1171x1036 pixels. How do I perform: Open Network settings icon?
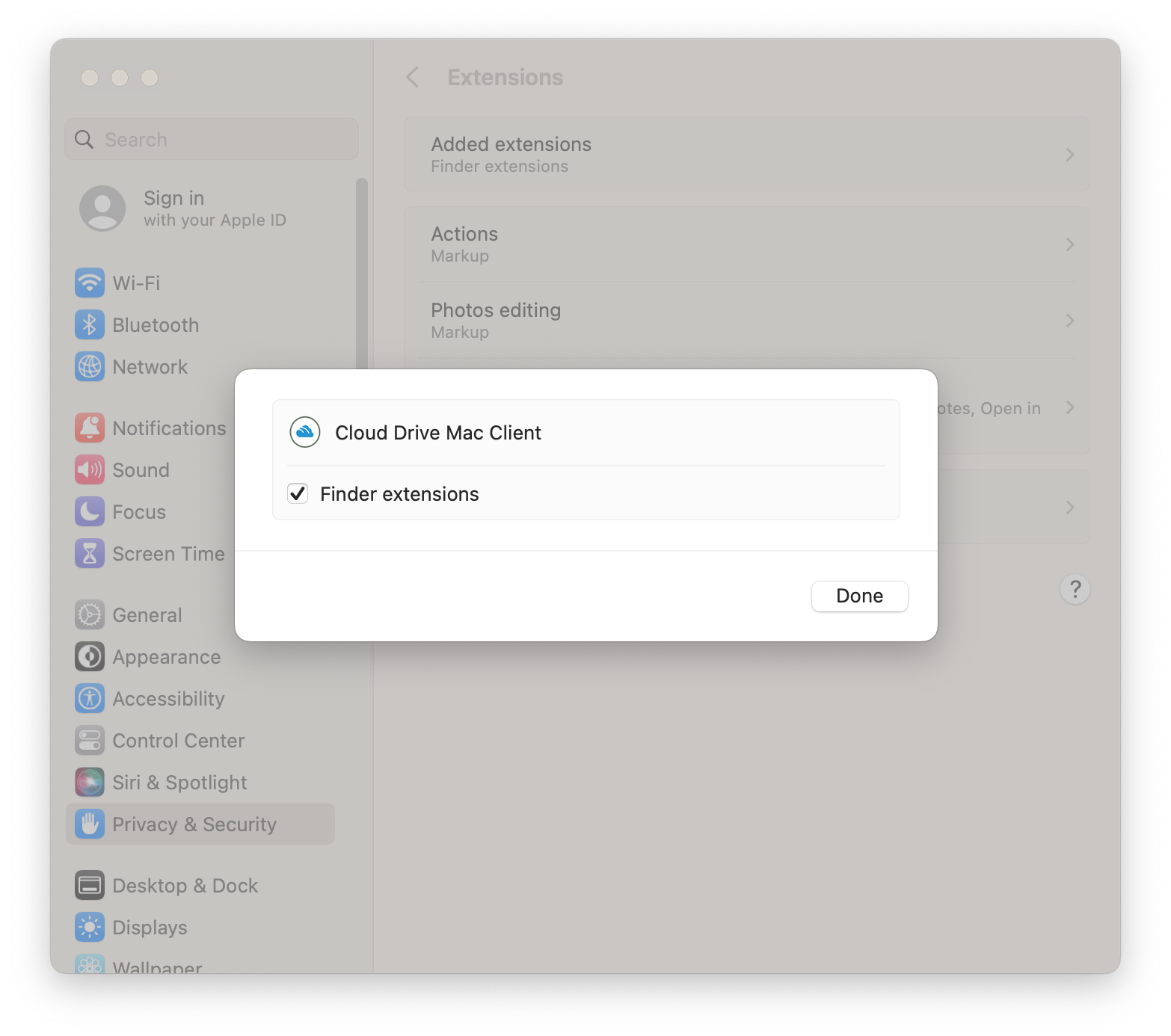[x=90, y=366]
